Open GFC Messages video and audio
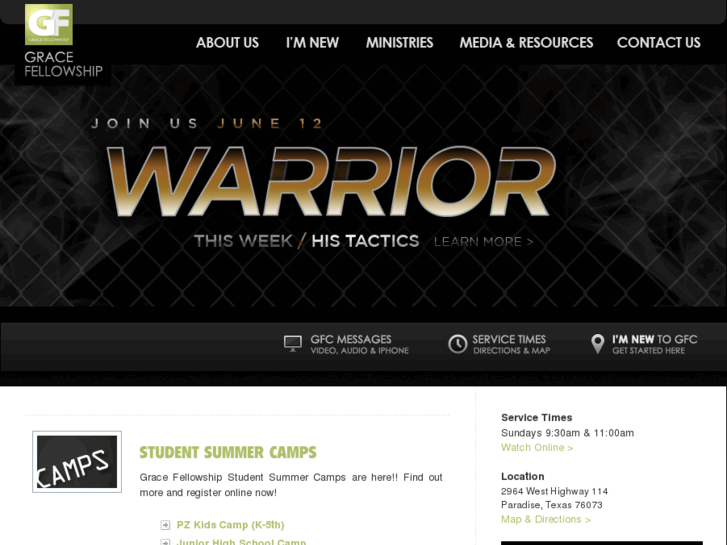The image size is (727, 545). (x=359, y=344)
